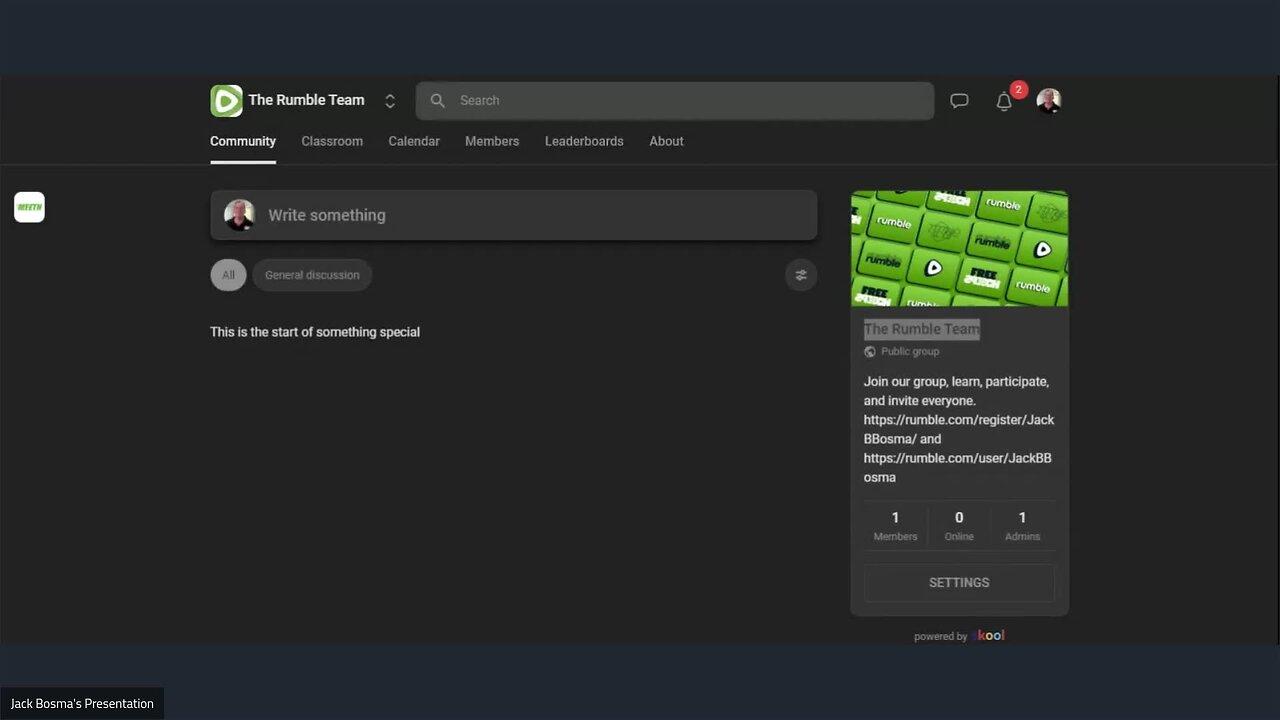Toggle the General discussion category filter

click(312, 274)
